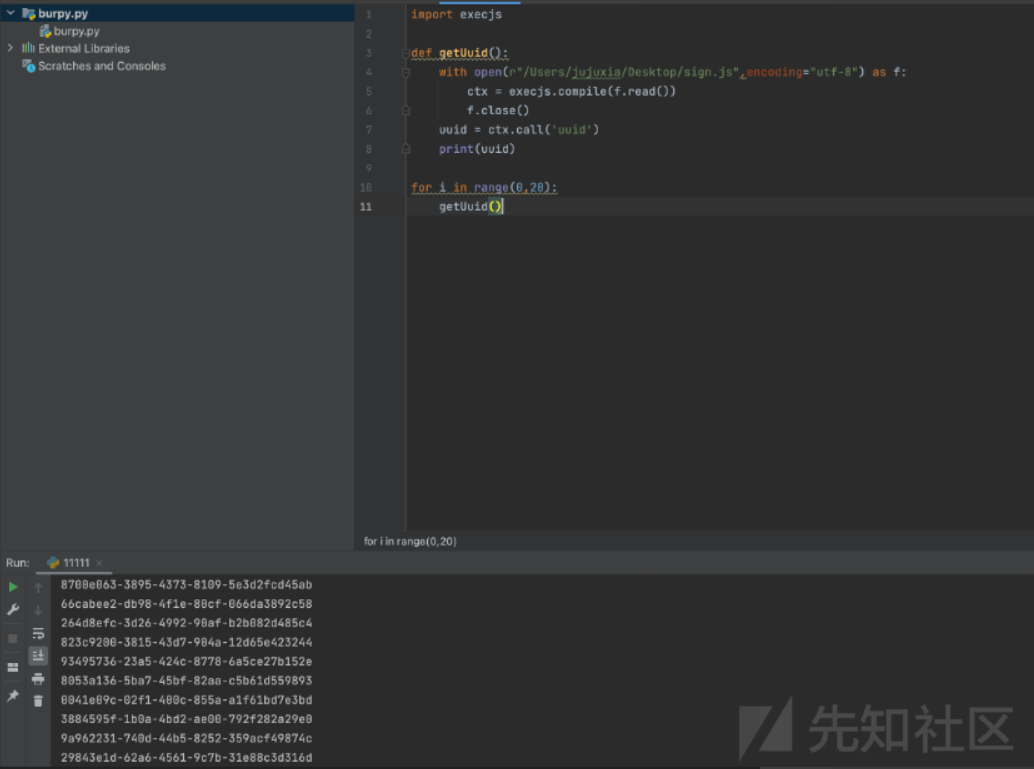
Task: Click the Scratches and Consoles icon
Action: click(28, 66)
